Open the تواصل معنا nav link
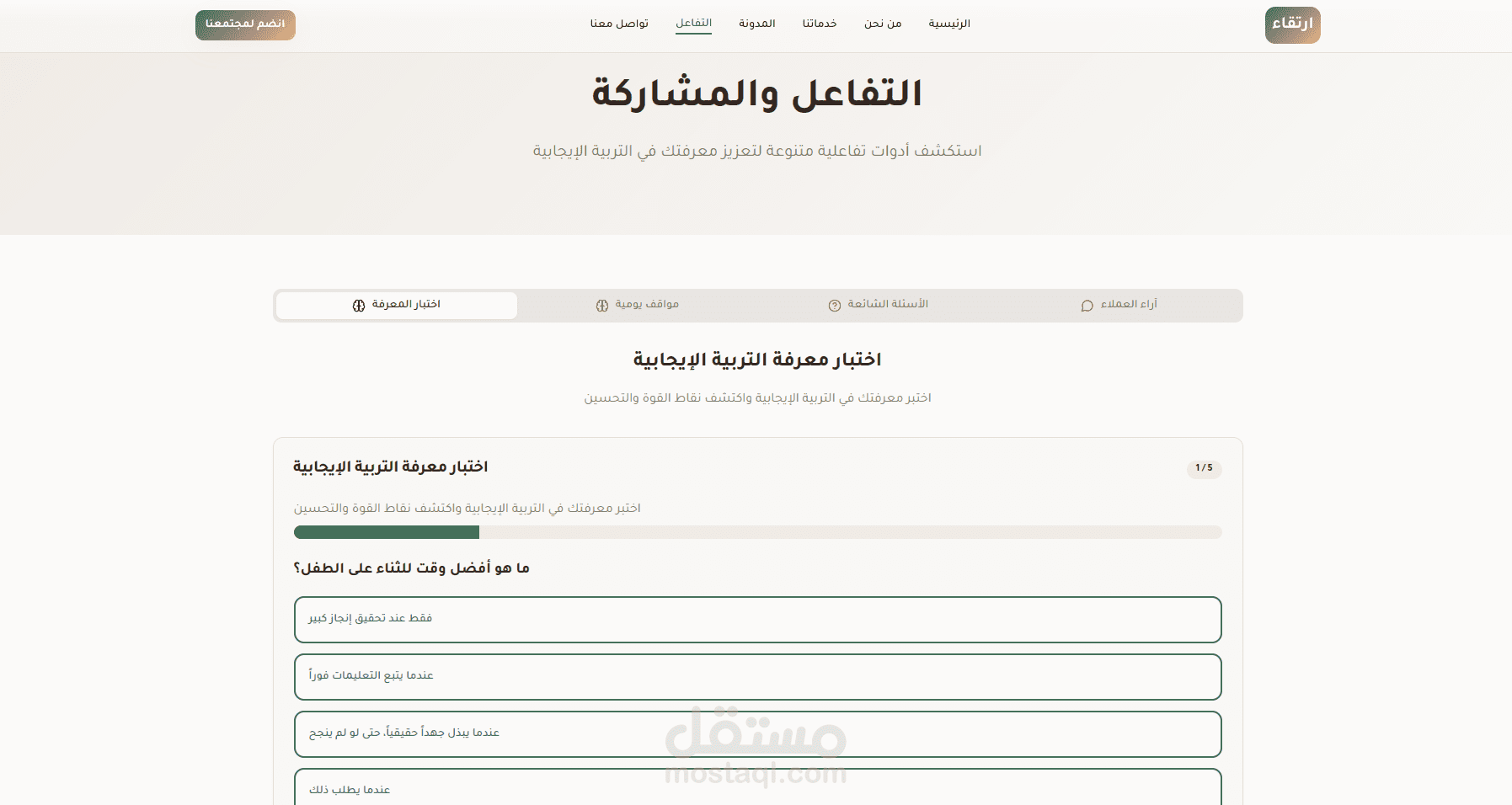 pyautogui.click(x=619, y=24)
